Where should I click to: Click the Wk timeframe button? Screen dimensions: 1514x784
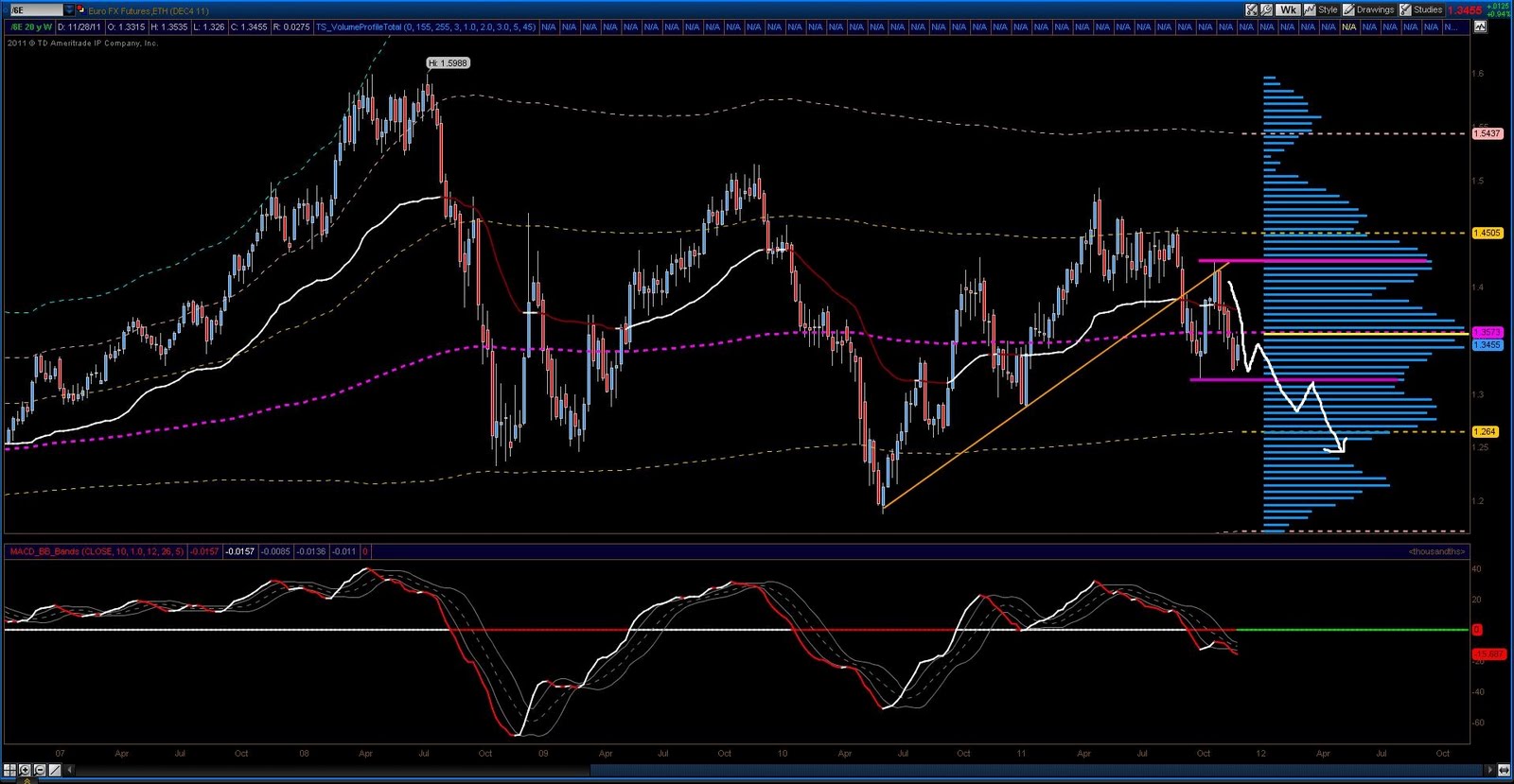pyautogui.click(x=1288, y=9)
